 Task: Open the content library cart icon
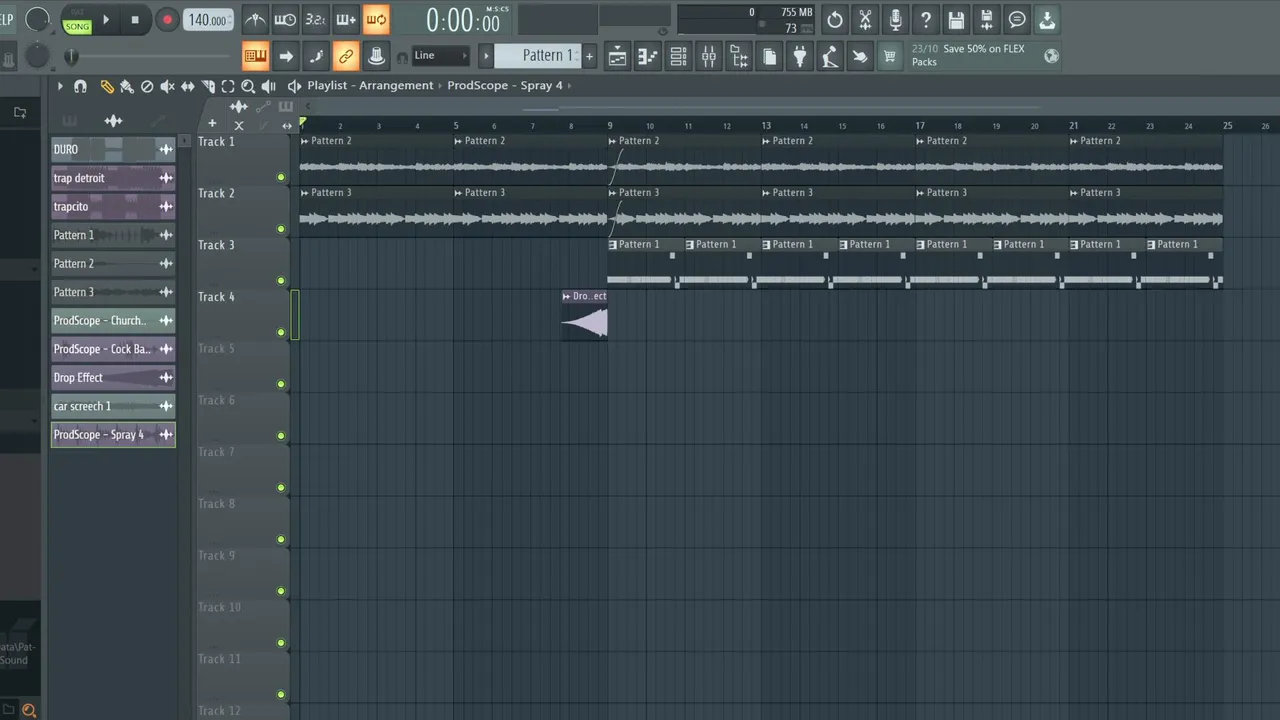[x=889, y=56]
